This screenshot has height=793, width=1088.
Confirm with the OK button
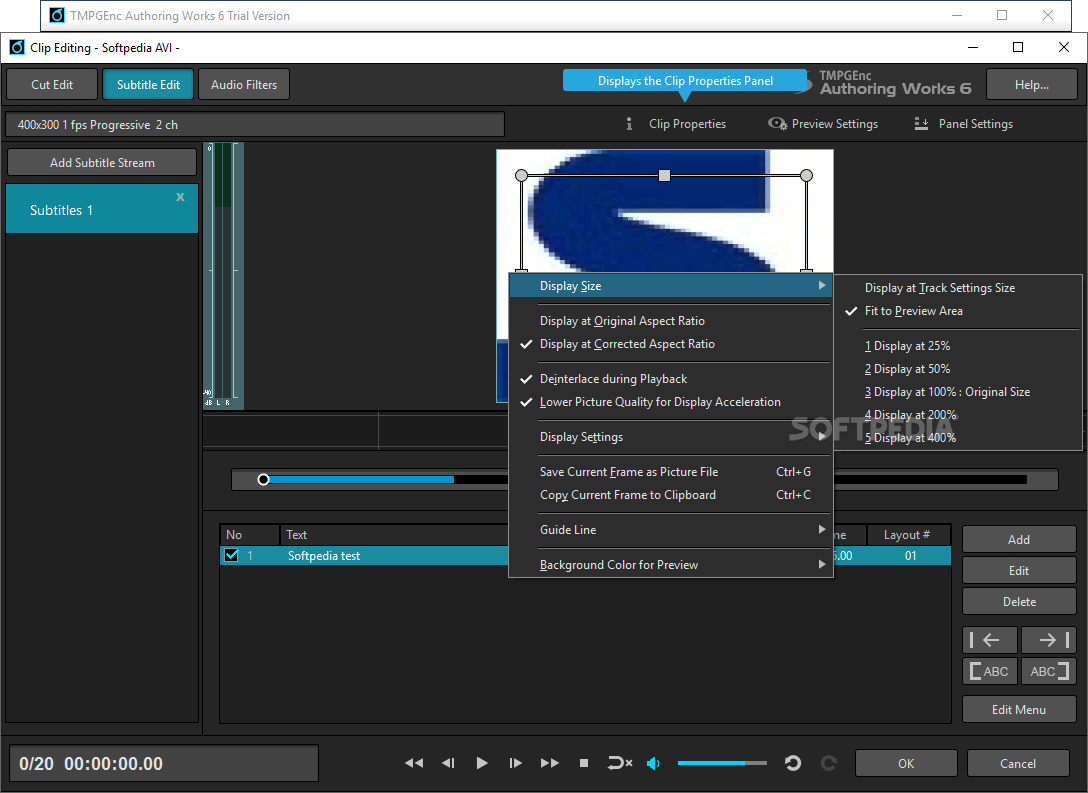point(906,763)
